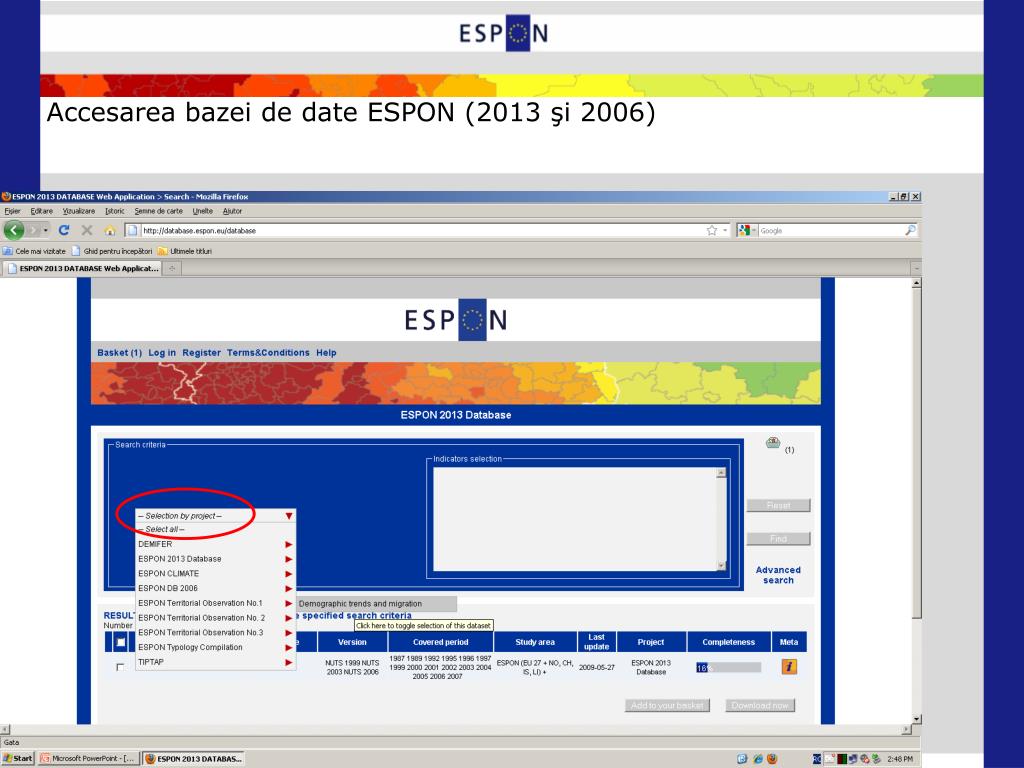Expand ESPON DB 2006 project entry

pyautogui.click(x=216, y=588)
